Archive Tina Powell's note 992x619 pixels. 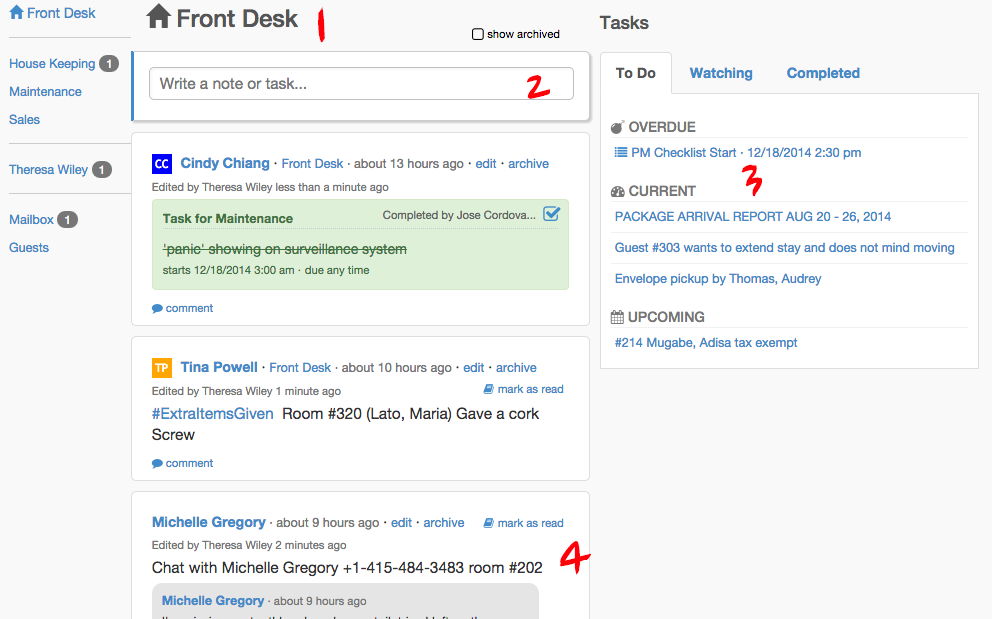pyautogui.click(x=516, y=368)
